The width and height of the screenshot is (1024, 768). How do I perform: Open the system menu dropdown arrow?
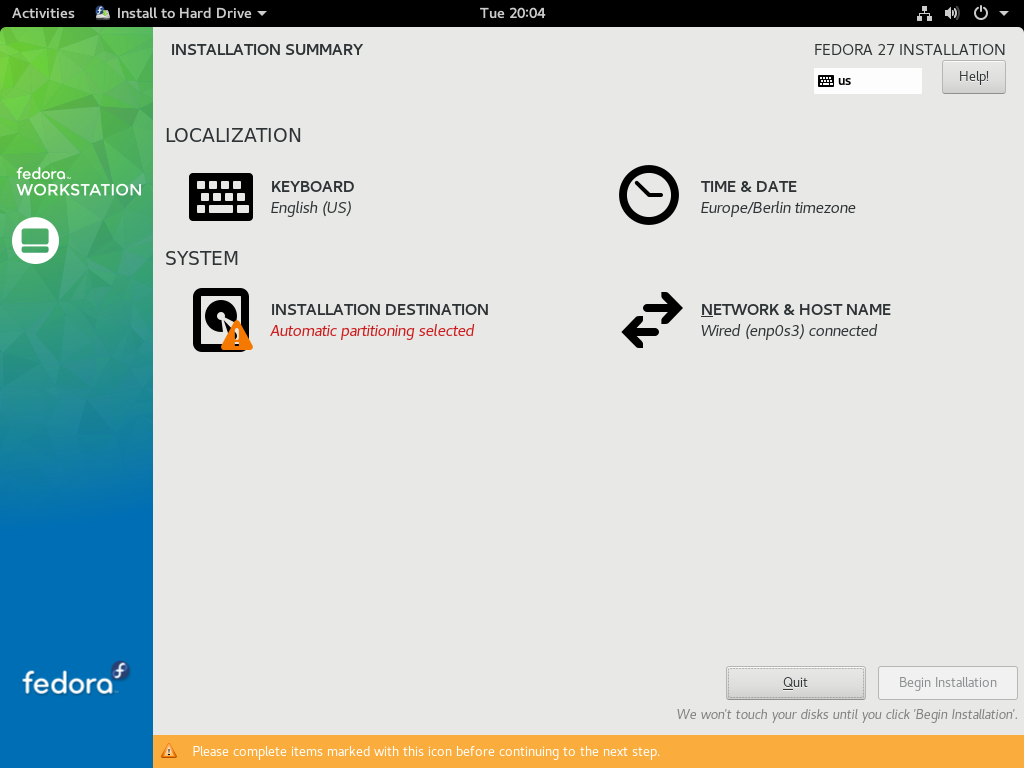1004,13
